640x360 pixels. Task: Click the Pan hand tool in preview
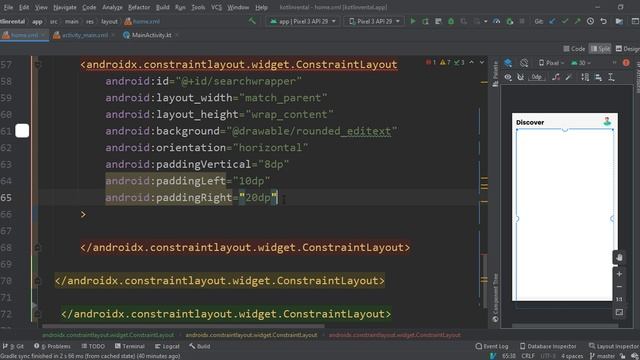pos(619,258)
